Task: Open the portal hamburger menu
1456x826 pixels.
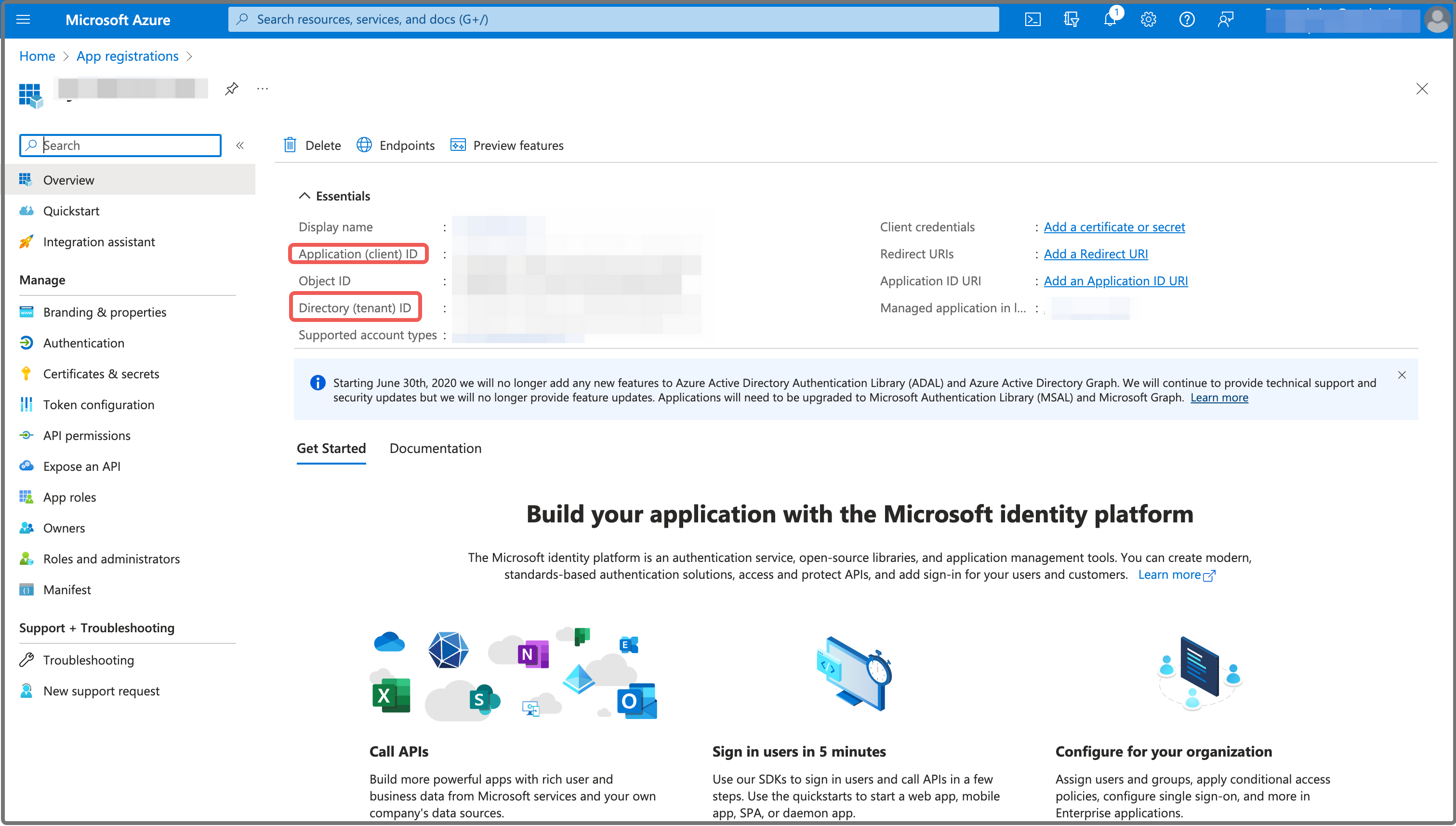Action: 23,19
